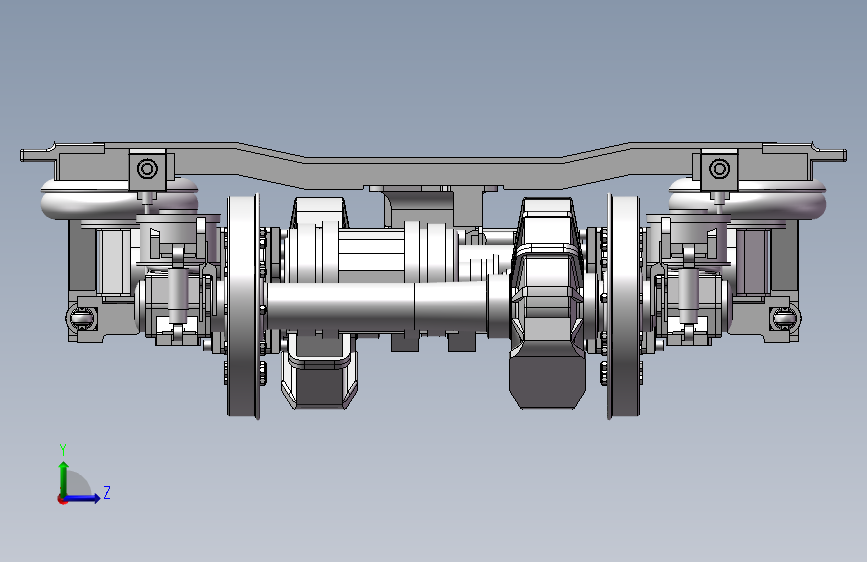Viewport: 867px width, 562px height.
Task: Select the right air spring bellows
Action: 748,198
